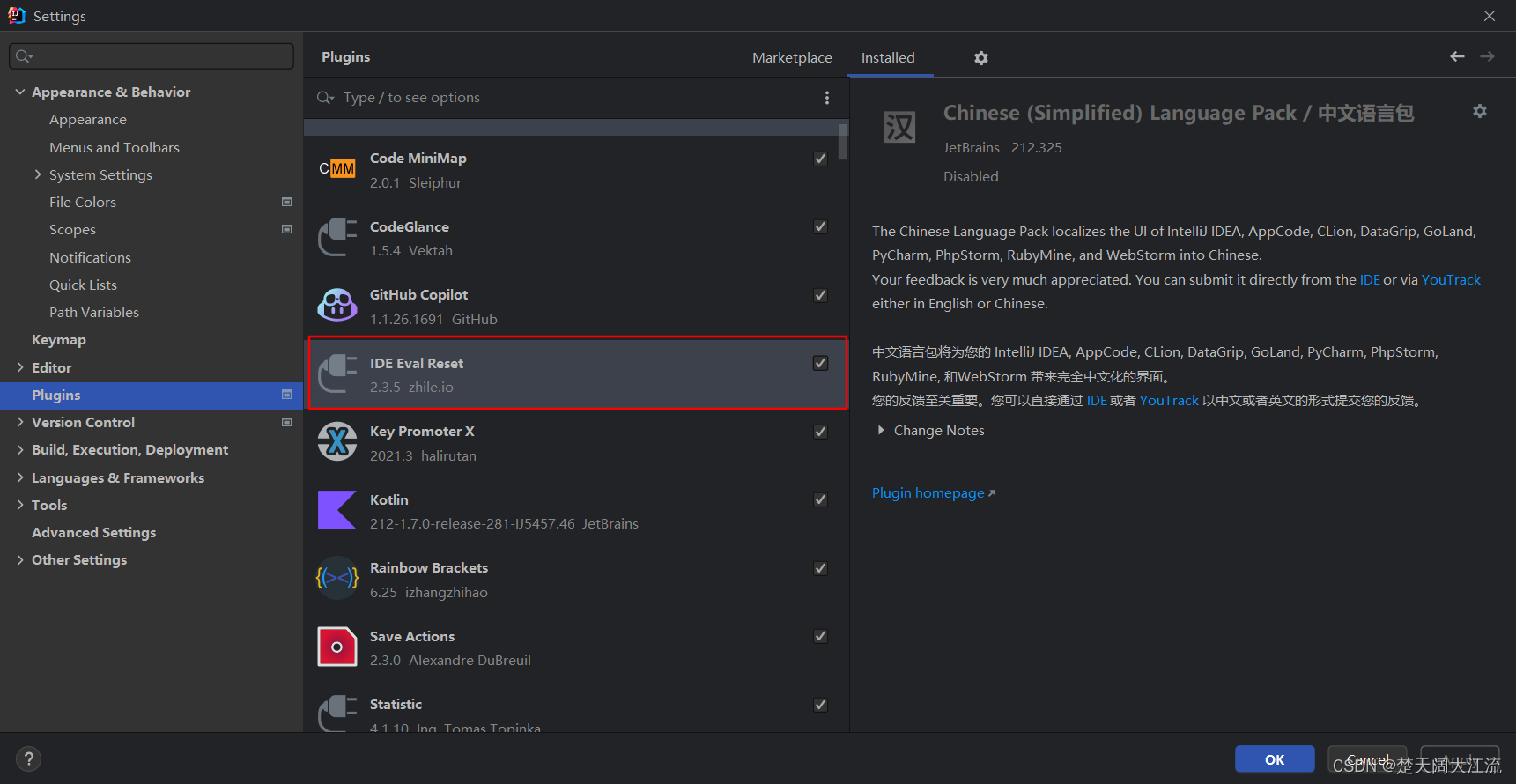Toggle the IDE Eval Reset checkbox
The height and width of the screenshot is (784, 1516).
(x=820, y=363)
